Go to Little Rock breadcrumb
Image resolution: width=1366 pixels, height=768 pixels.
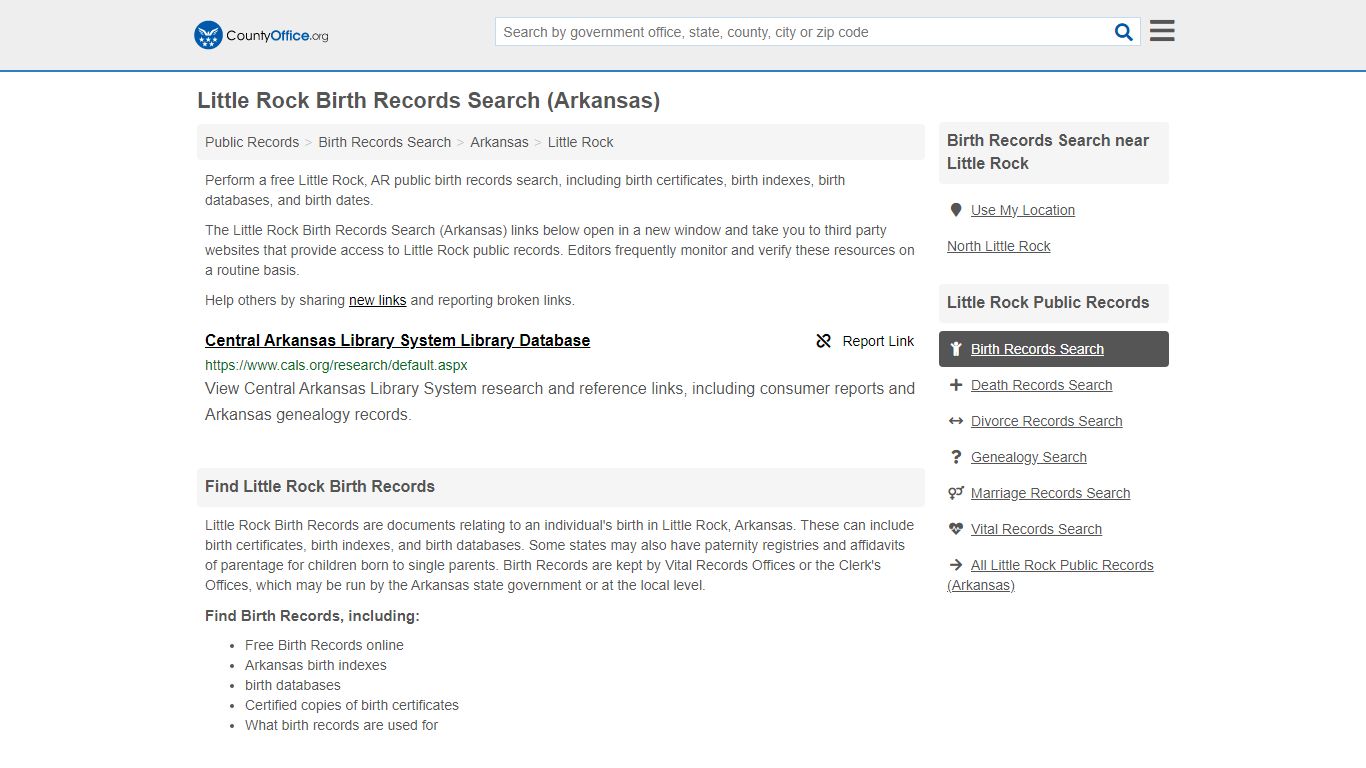point(581,142)
